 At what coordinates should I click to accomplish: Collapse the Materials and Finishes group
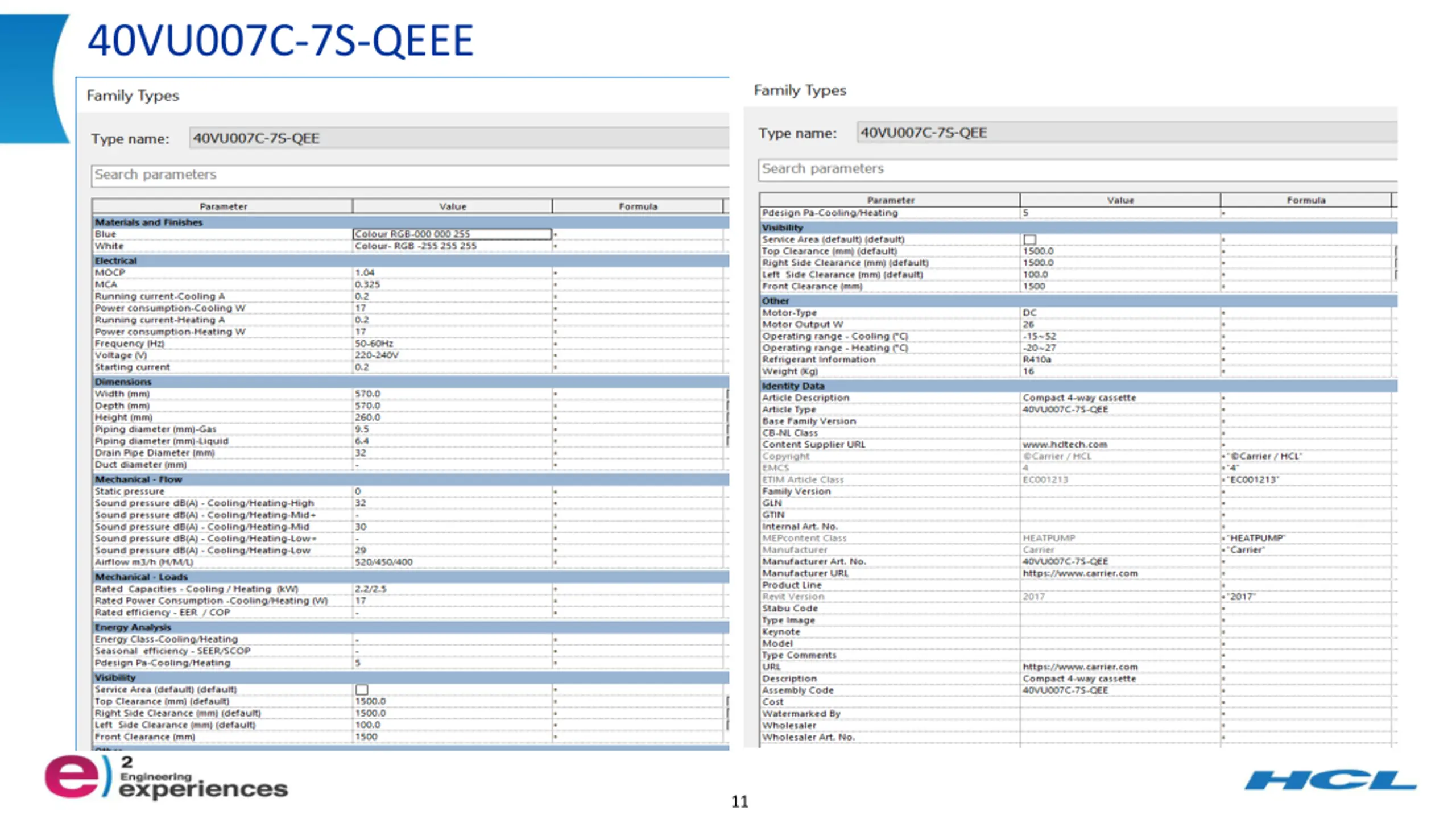410,222
